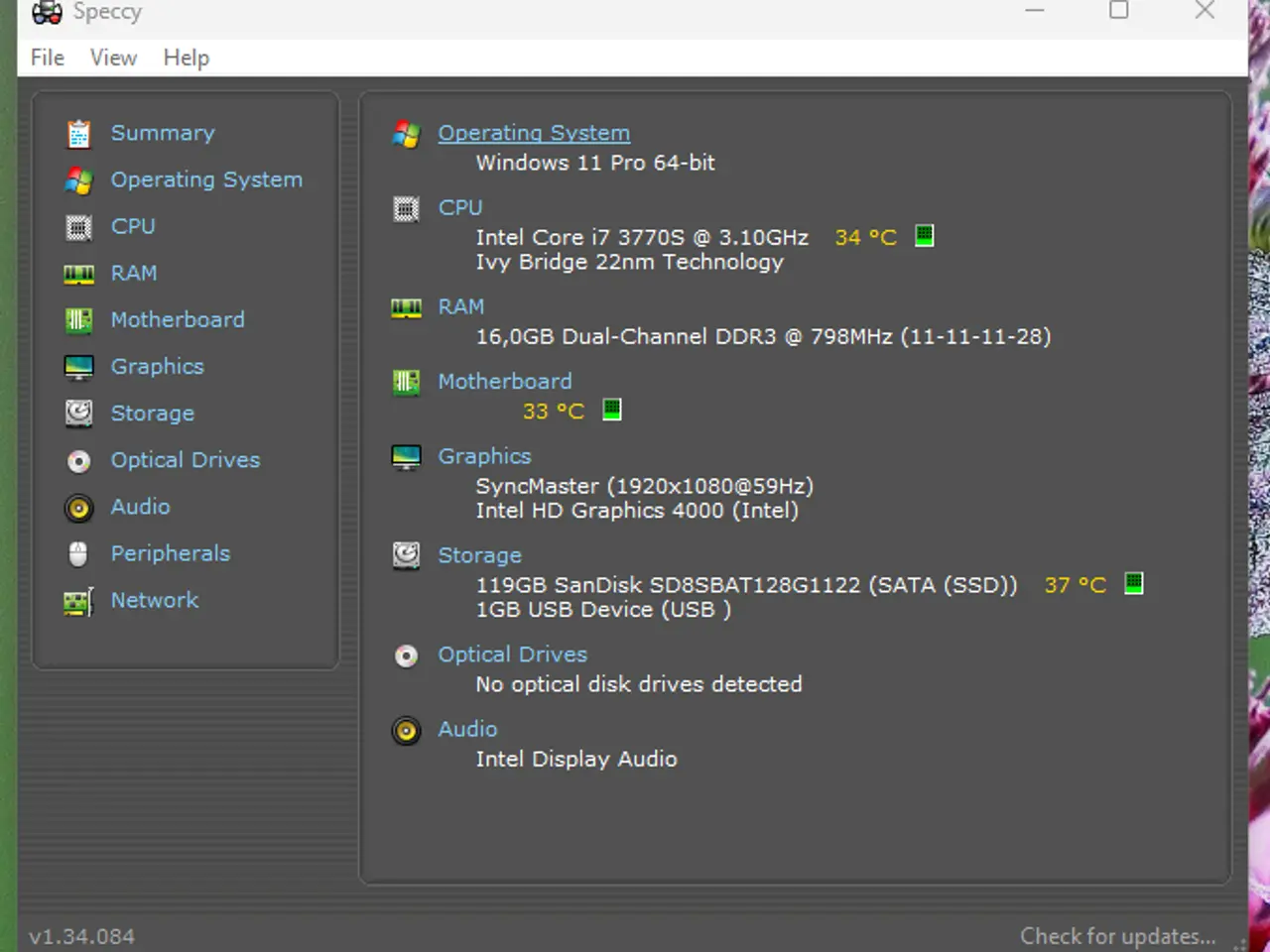Click the CPU heading link in summary
1270x952 pixels.
coord(460,207)
